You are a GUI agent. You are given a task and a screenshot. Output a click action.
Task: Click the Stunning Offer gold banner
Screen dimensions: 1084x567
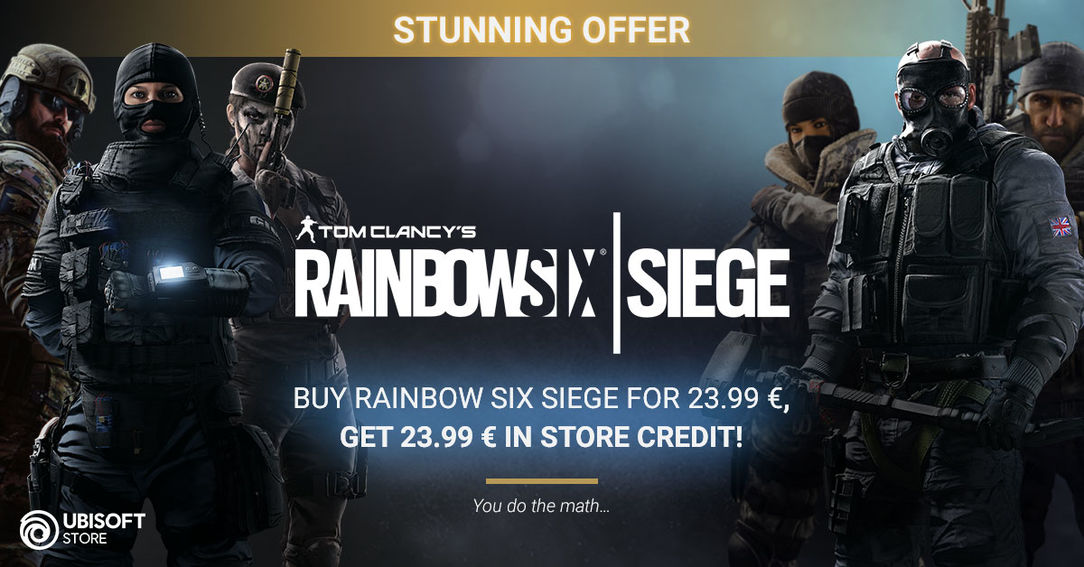coord(542,28)
